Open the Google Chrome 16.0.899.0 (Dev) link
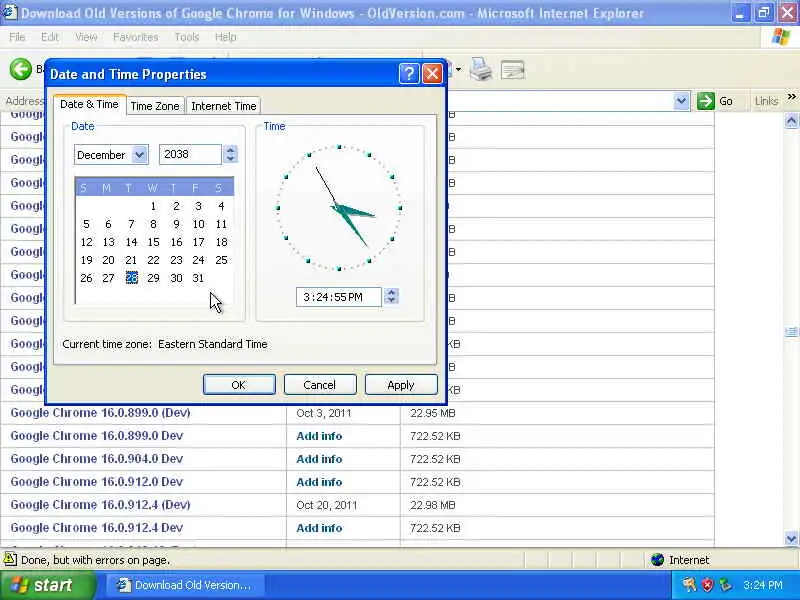800x600 pixels. pyautogui.click(x=100, y=413)
